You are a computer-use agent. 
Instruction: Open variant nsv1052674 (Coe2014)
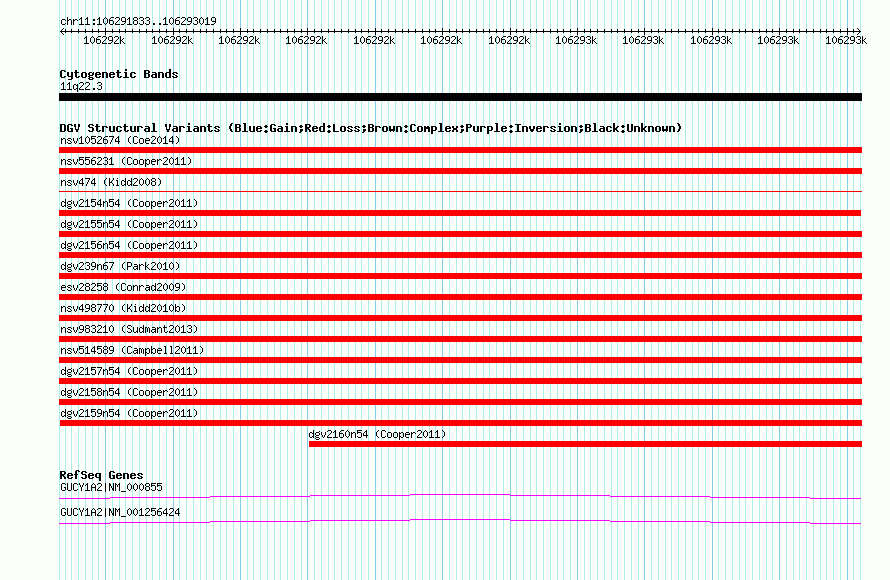tap(460, 150)
